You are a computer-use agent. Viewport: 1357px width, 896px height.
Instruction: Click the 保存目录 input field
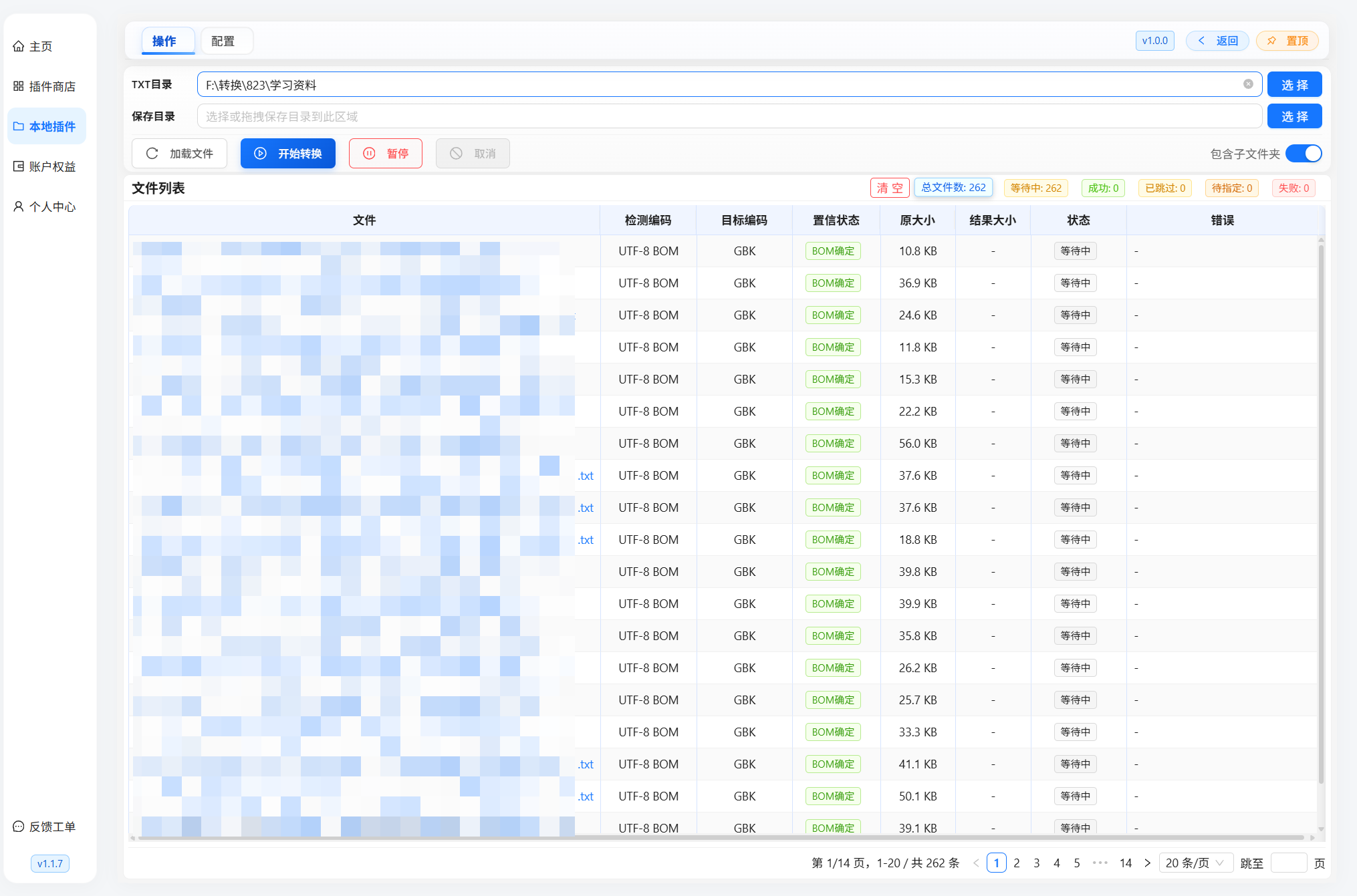click(x=729, y=116)
